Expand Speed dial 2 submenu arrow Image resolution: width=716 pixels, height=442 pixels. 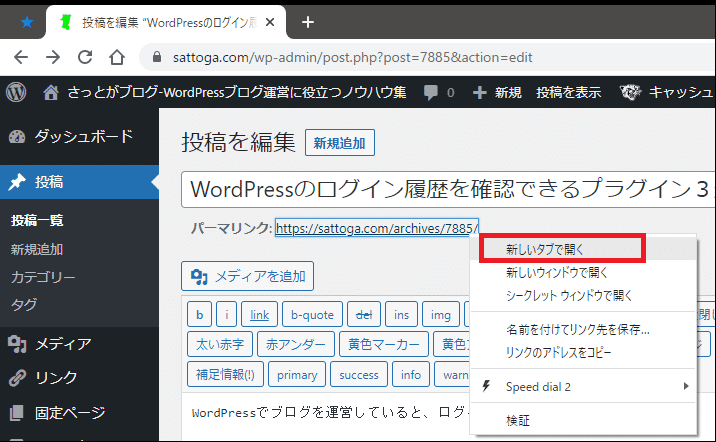tap(686, 386)
